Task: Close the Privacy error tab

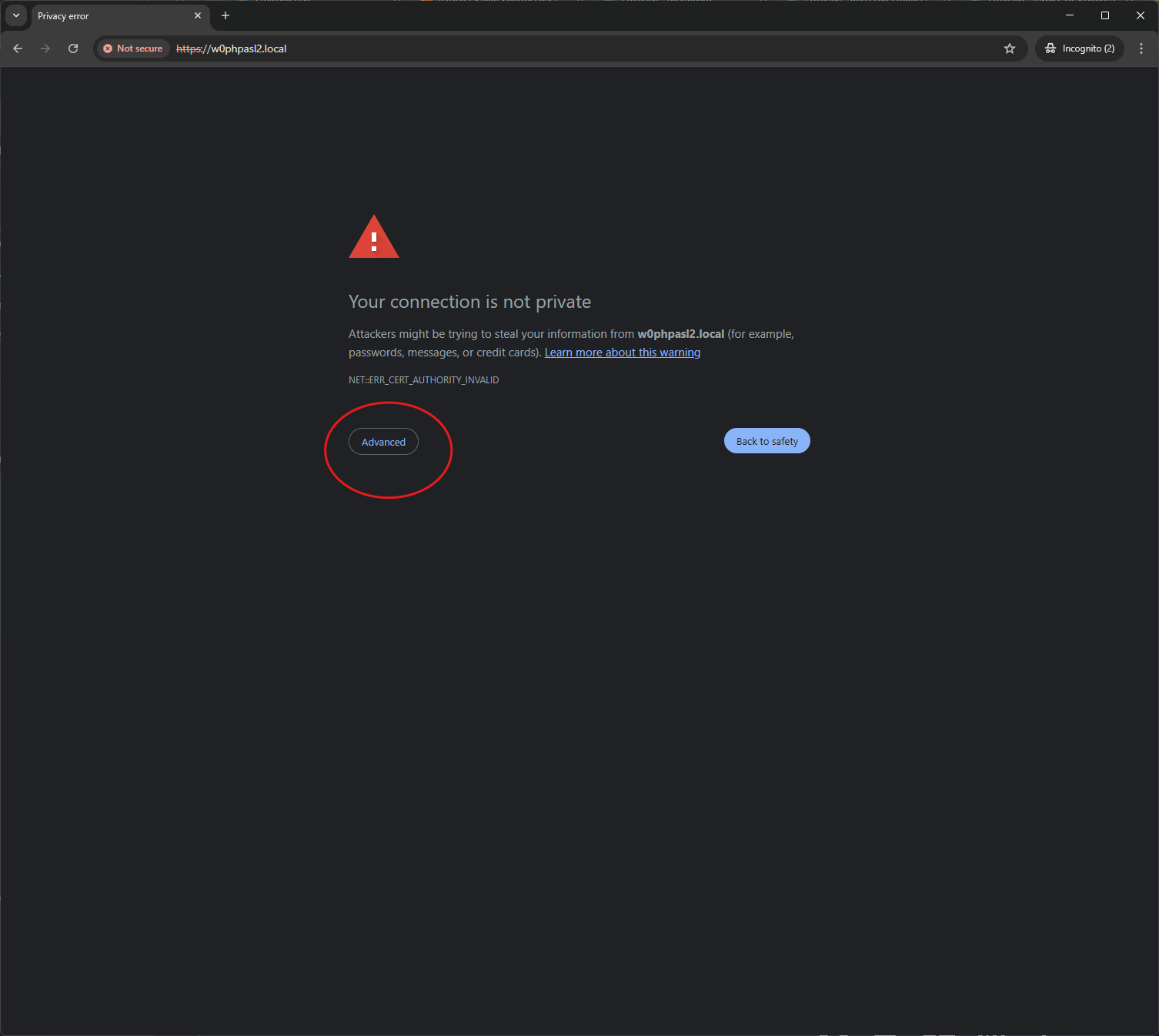Action: (198, 15)
